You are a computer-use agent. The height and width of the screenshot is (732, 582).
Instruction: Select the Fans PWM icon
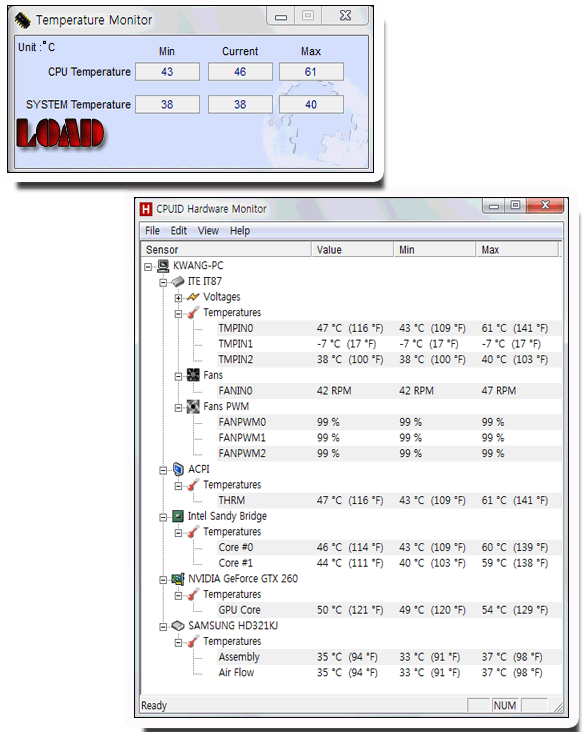click(x=193, y=406)
